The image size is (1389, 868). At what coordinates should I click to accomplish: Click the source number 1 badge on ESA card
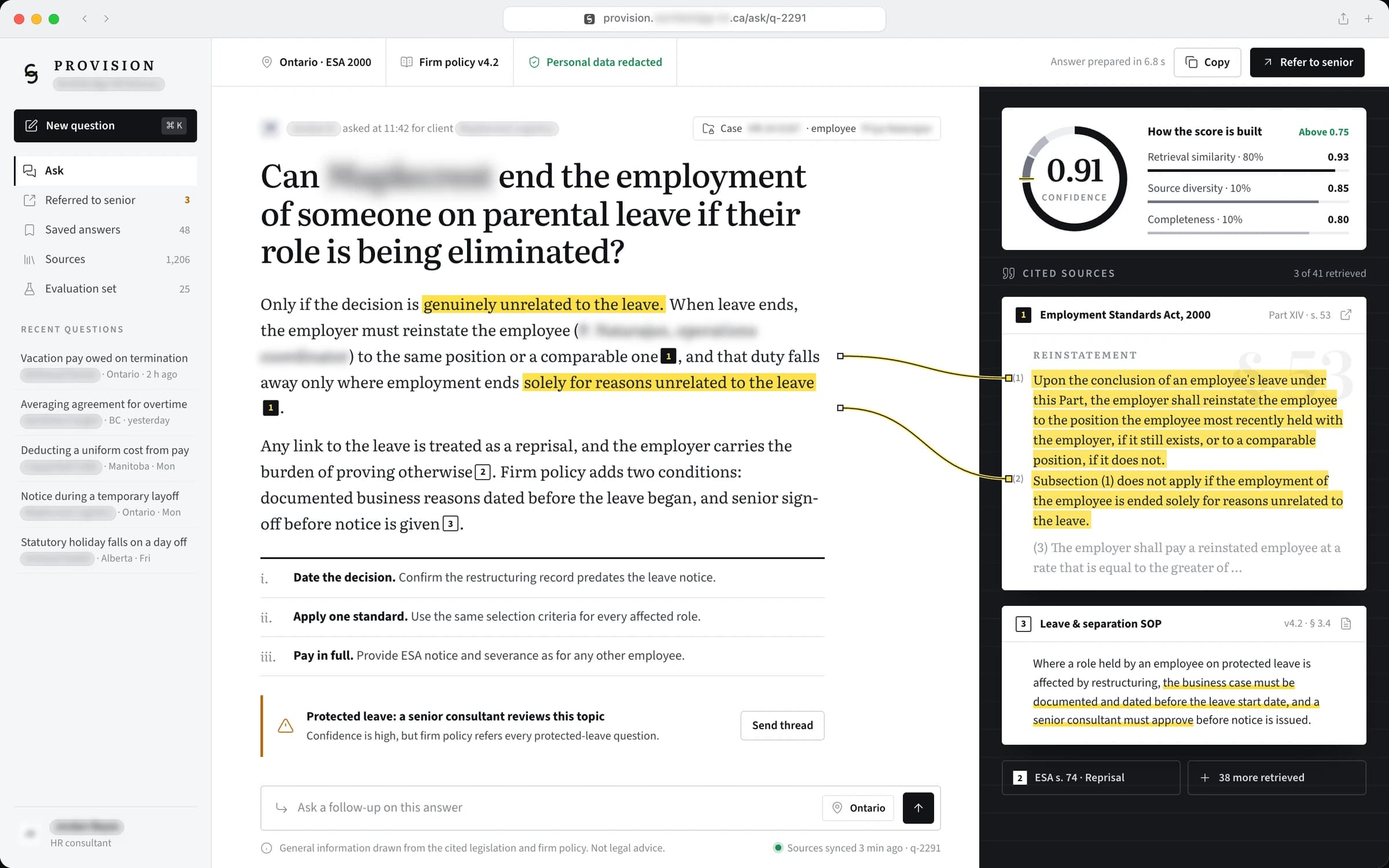[1023, 315]
